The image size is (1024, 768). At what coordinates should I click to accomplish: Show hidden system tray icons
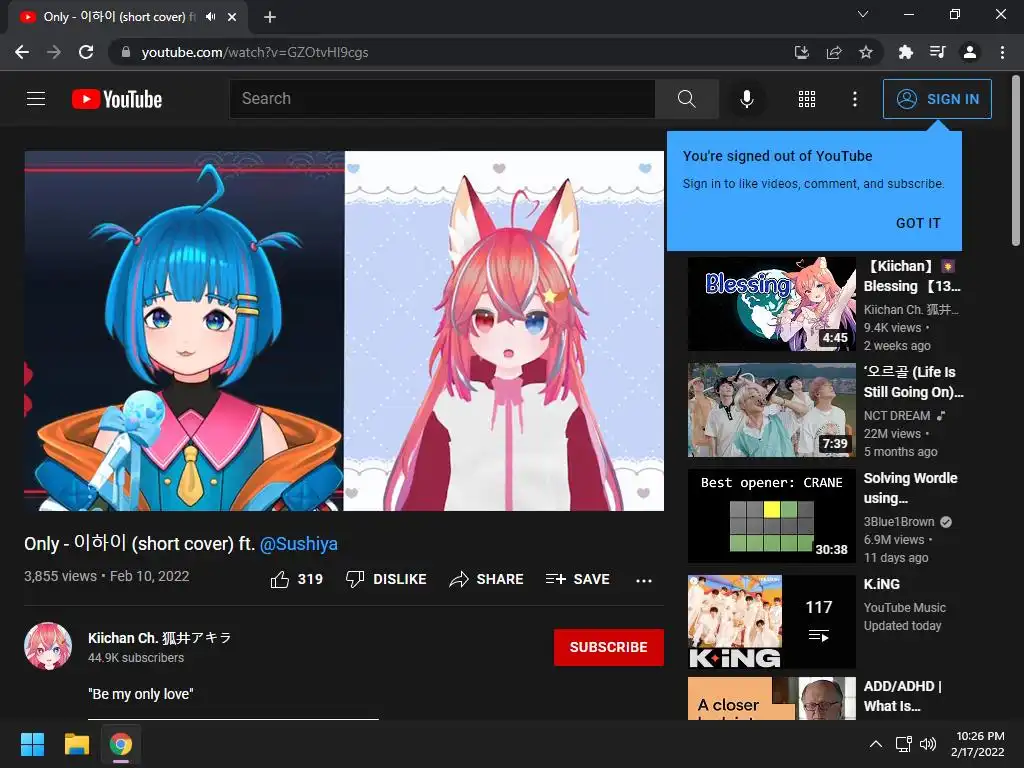pyautogui.click(x=876, y=744)
